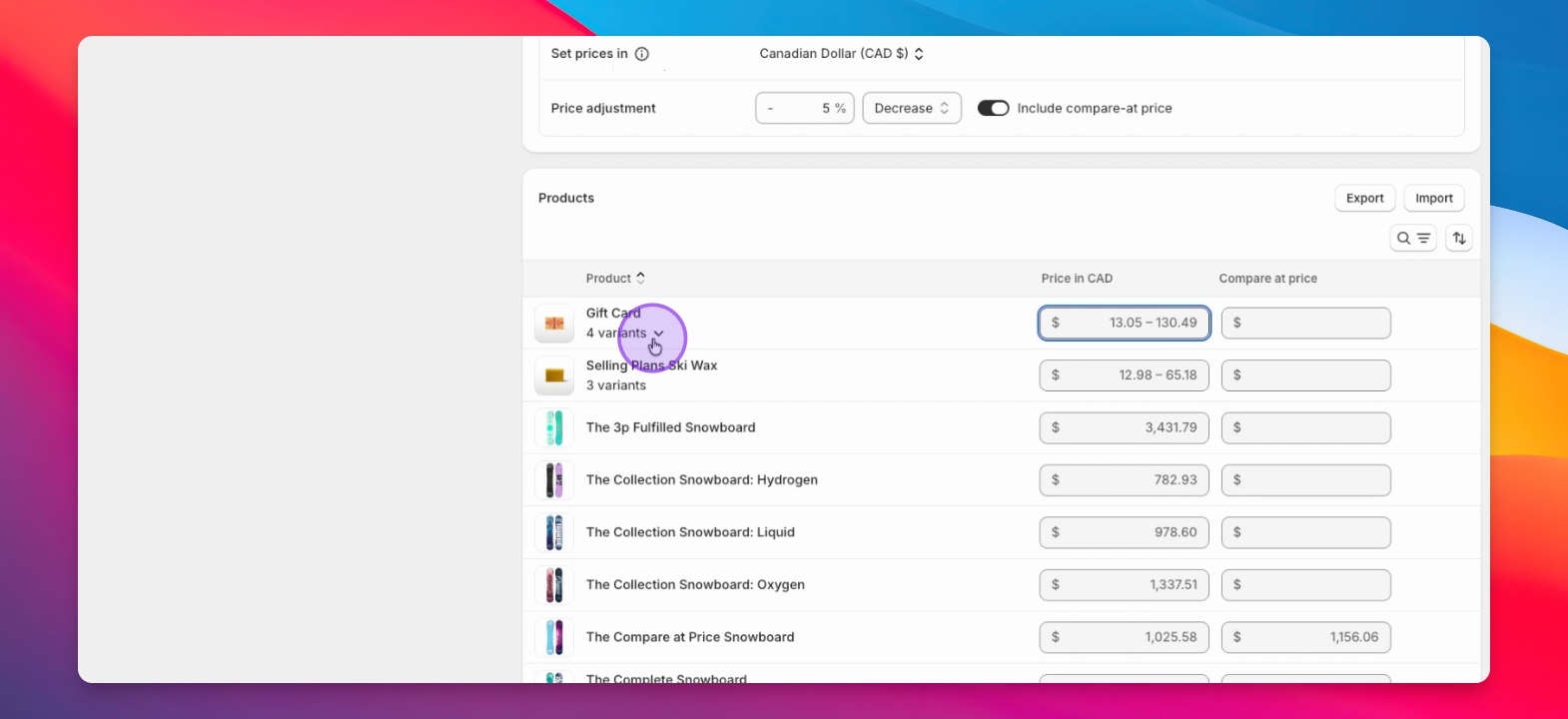This screenshot has height=719, width=1568.
Task: Click the Price adjustment label
Action: (603, 108)
